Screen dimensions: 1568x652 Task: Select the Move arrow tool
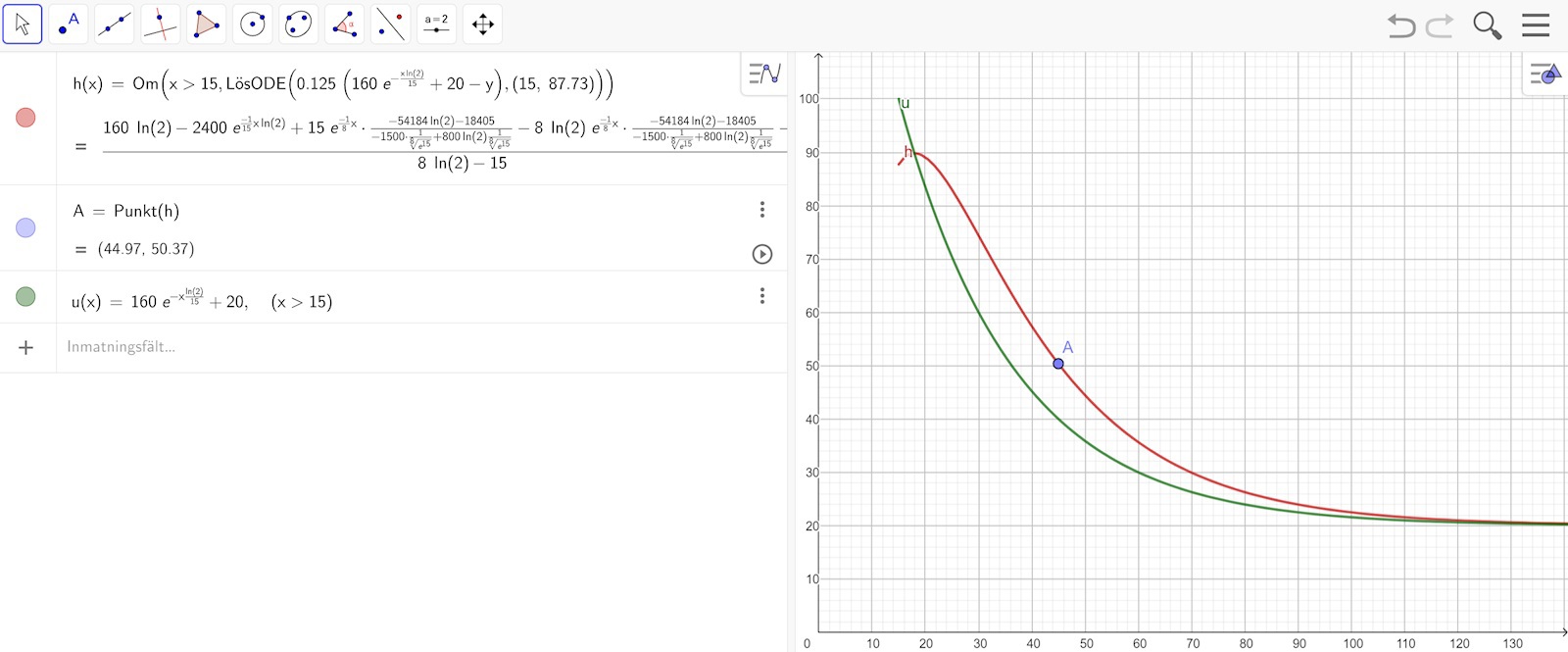(x=23, y=25)
